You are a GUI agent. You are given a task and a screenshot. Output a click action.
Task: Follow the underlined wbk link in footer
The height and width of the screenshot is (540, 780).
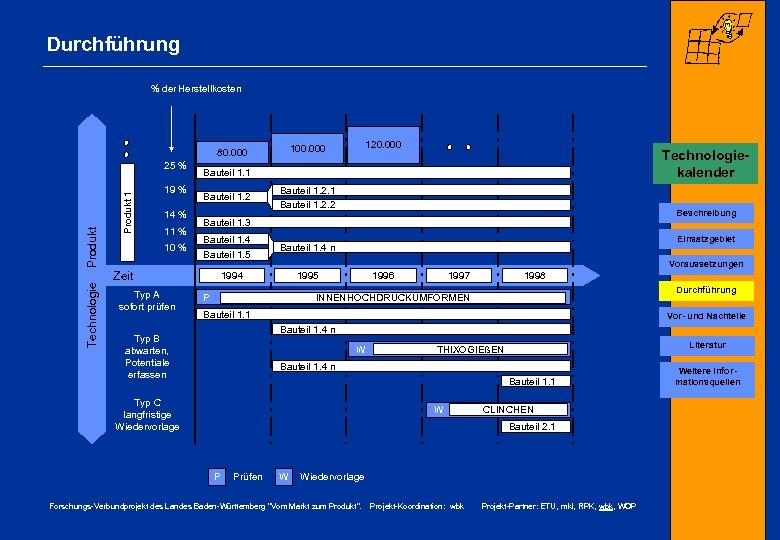605,506
